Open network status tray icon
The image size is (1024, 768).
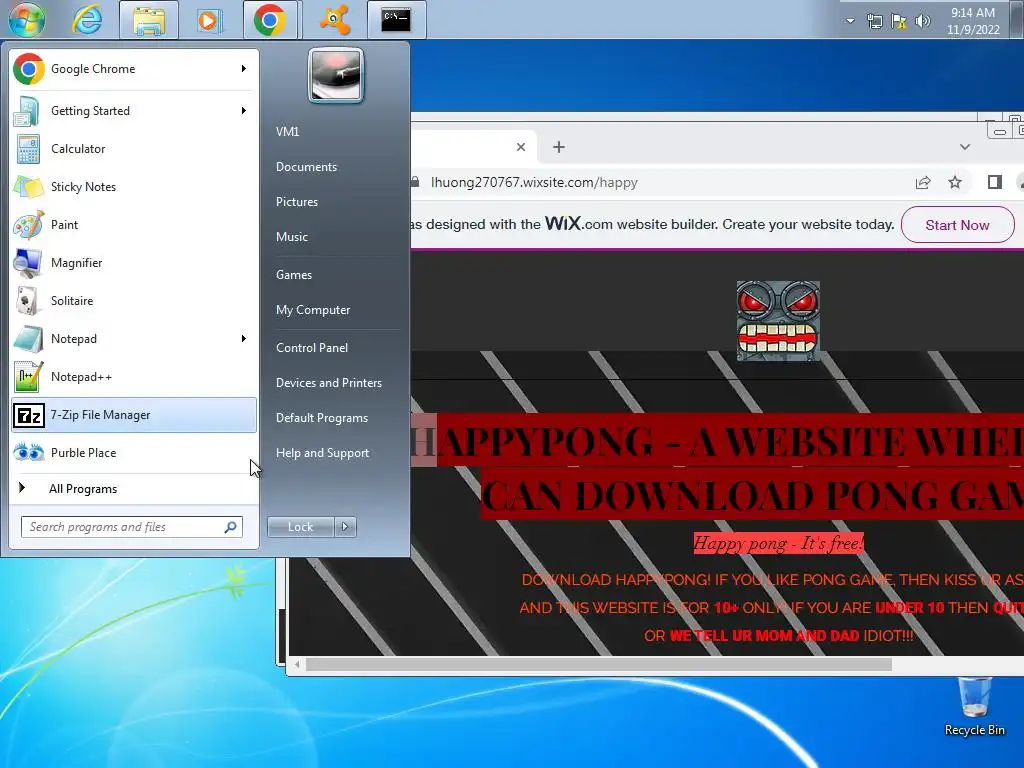(x=874, y=22)
